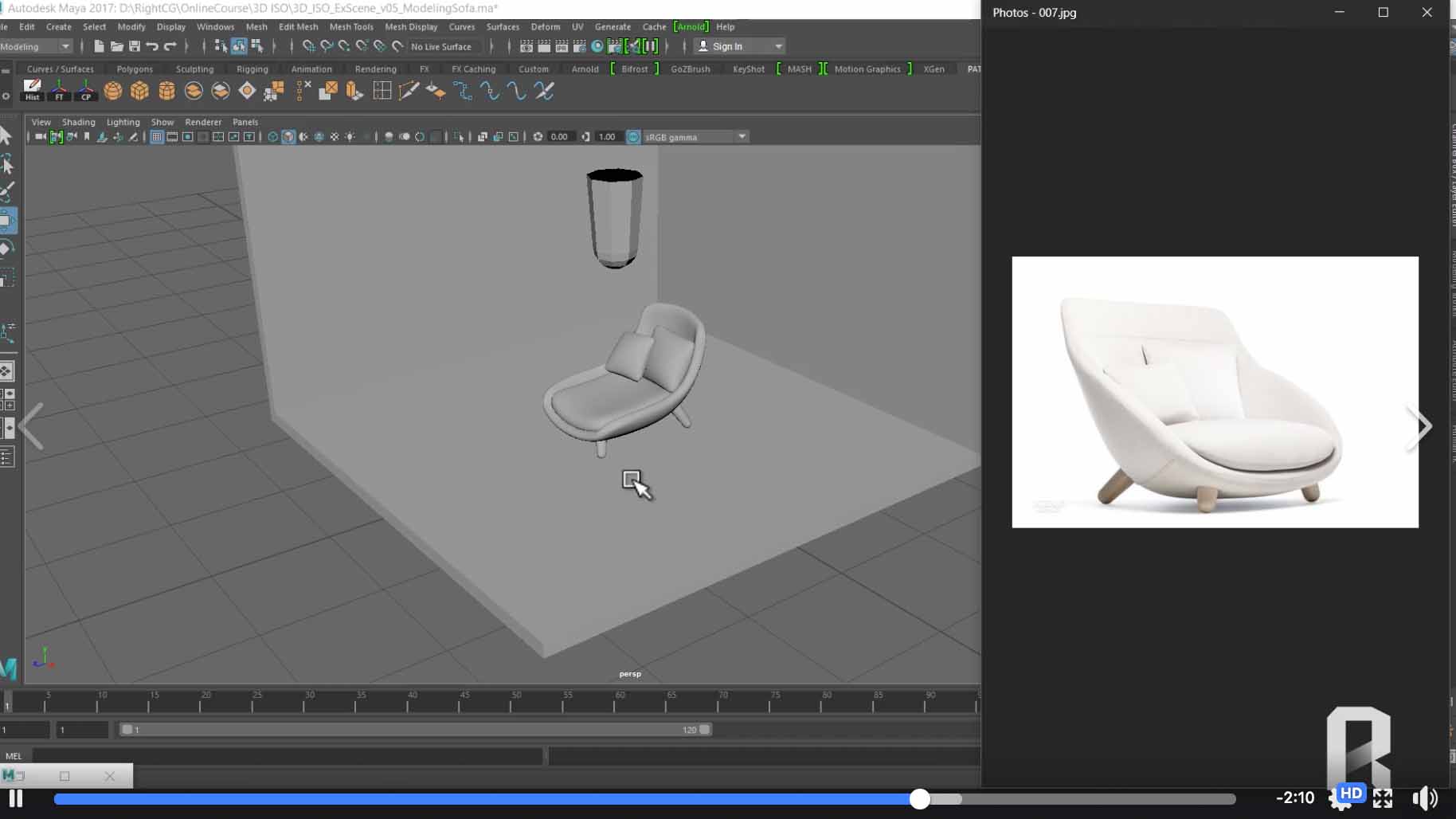Click the open scene folder icon
This screenshot has height=819, width=1456.
116,46
